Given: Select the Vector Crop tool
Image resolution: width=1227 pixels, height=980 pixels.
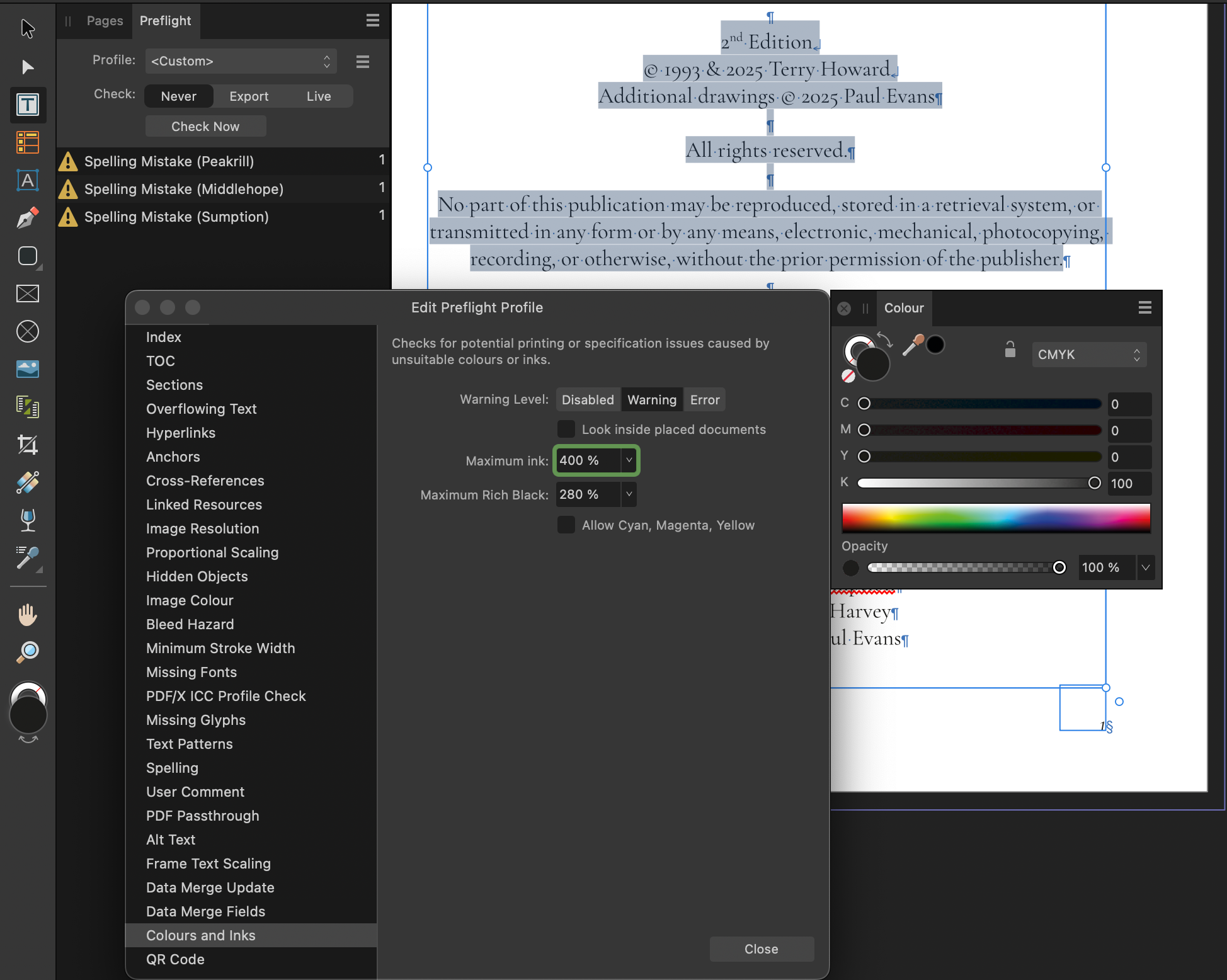Looking at the screenshot, I should pyautogui.click(x=28, y=445).
